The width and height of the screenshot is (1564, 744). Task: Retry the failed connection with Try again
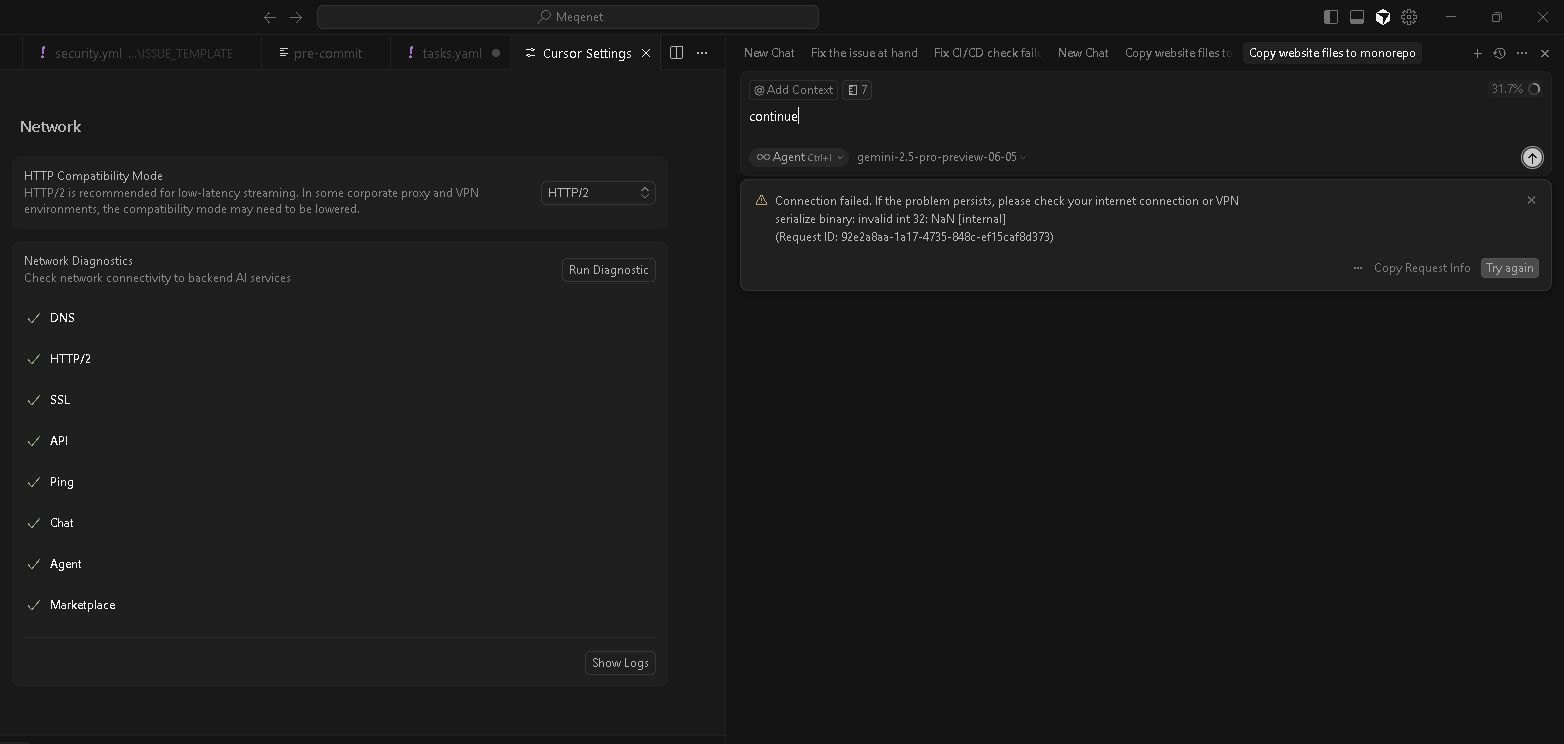[1510, 268]
